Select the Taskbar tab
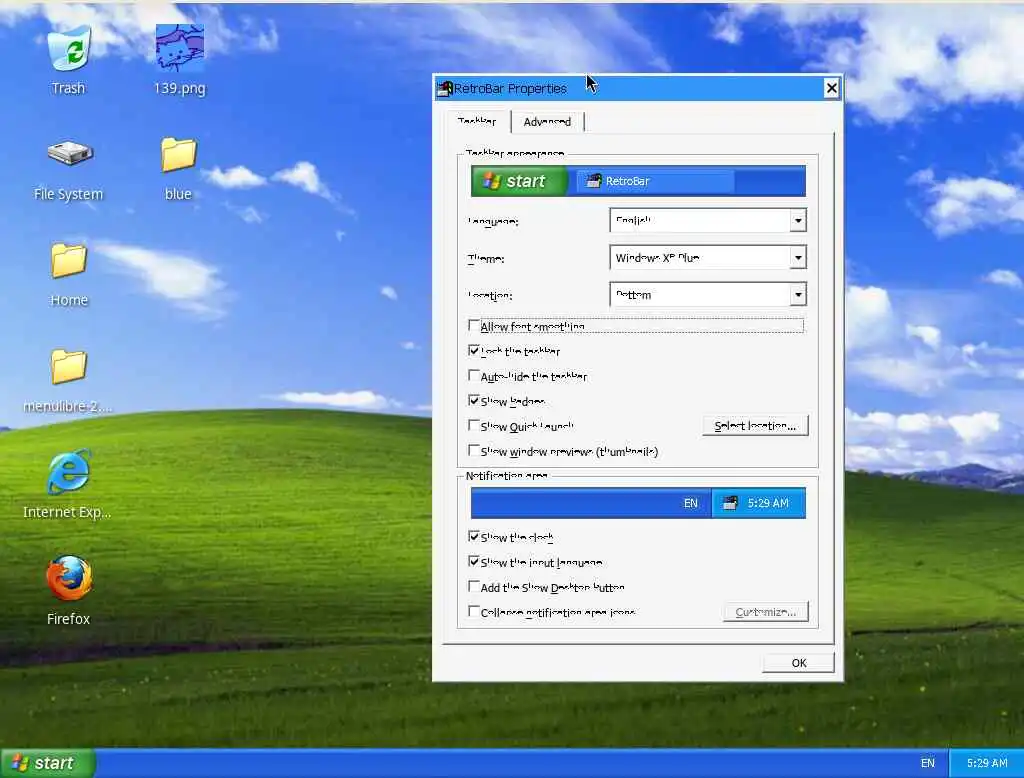This screenshot has height=778, width=1024. 477,121
